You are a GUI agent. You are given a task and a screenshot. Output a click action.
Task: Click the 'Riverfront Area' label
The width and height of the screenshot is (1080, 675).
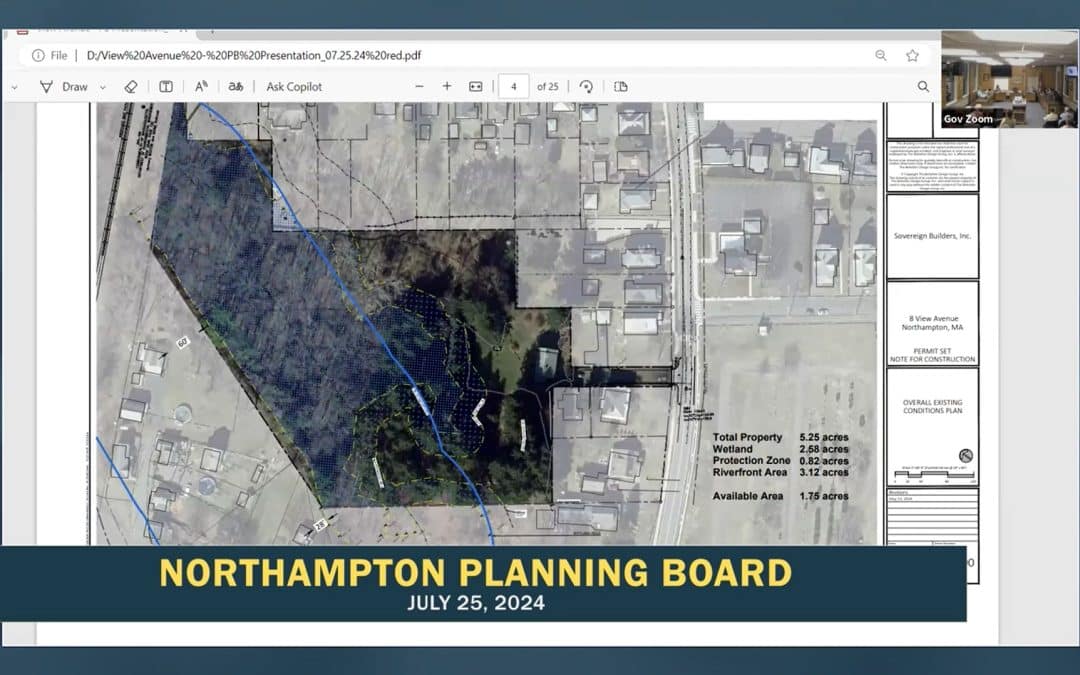click(x=749, y=472)
